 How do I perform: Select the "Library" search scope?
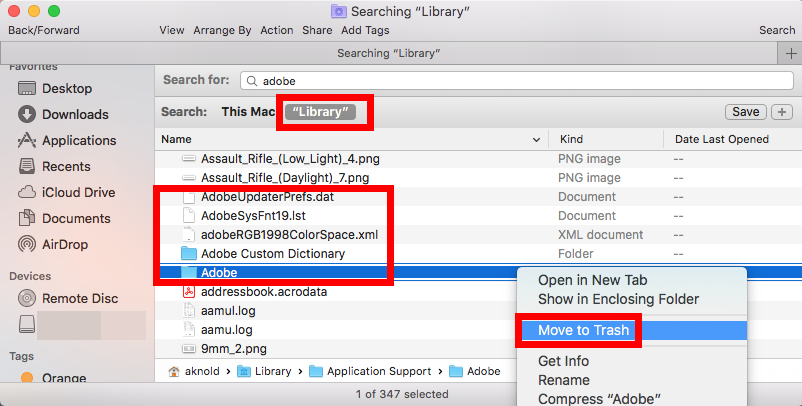pos(320,112)
